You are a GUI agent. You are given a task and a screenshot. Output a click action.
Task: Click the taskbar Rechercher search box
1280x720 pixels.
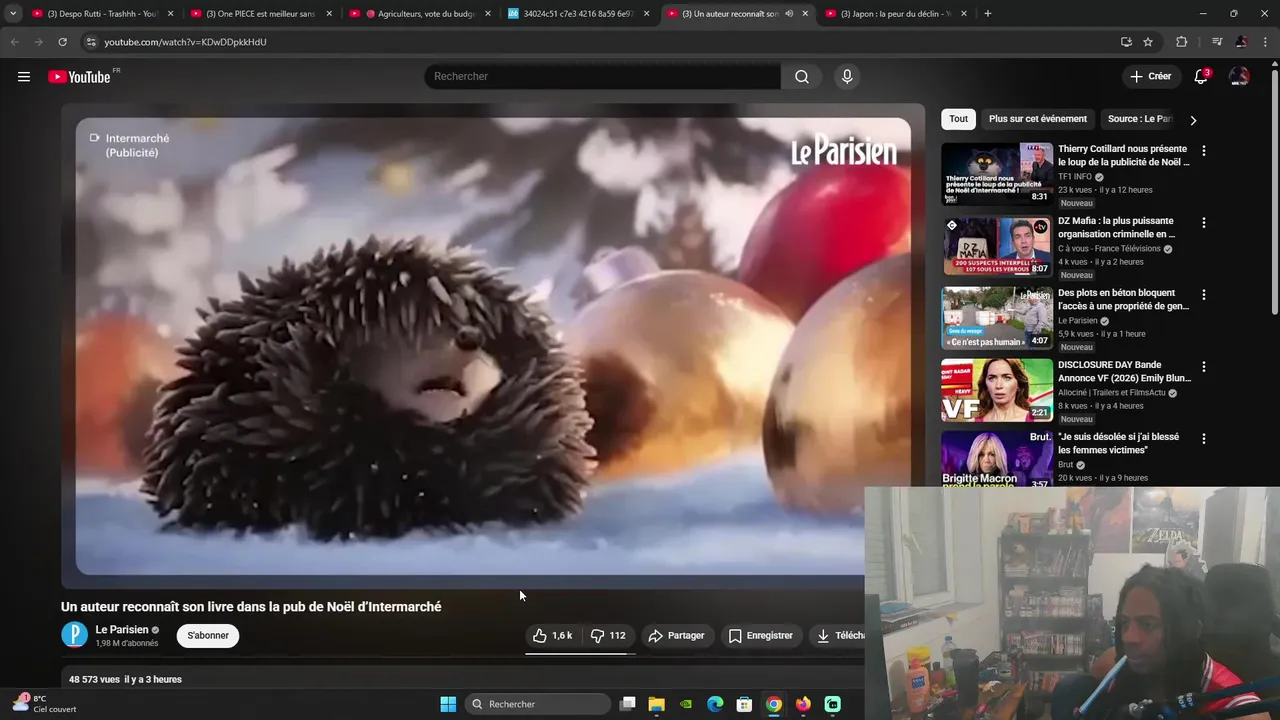point(538,704)
